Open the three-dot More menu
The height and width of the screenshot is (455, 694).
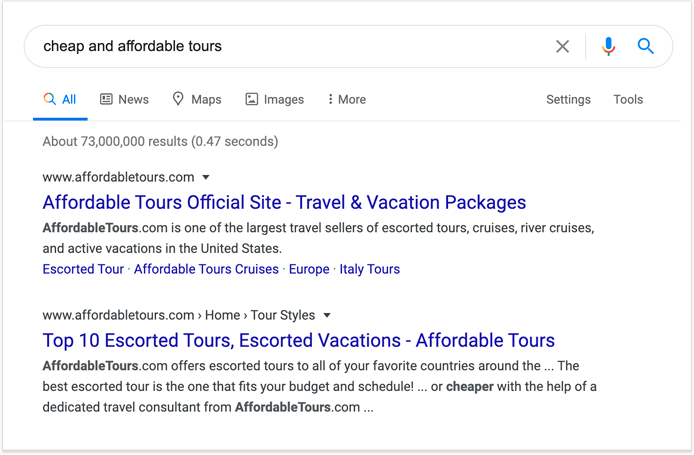pos(347,99)
